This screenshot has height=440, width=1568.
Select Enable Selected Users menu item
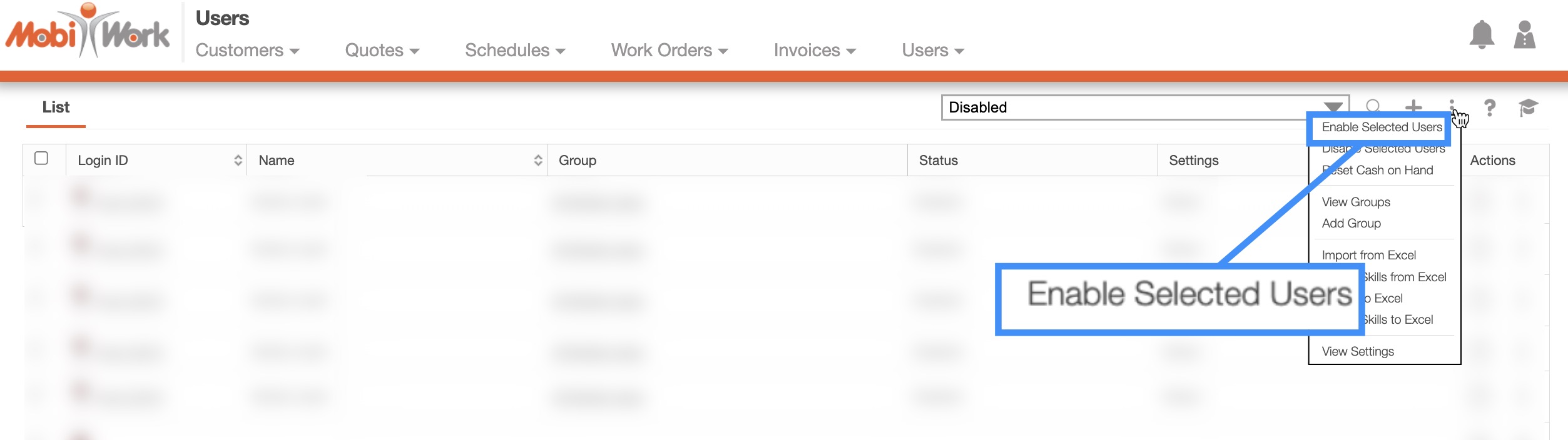(1382, 127)
